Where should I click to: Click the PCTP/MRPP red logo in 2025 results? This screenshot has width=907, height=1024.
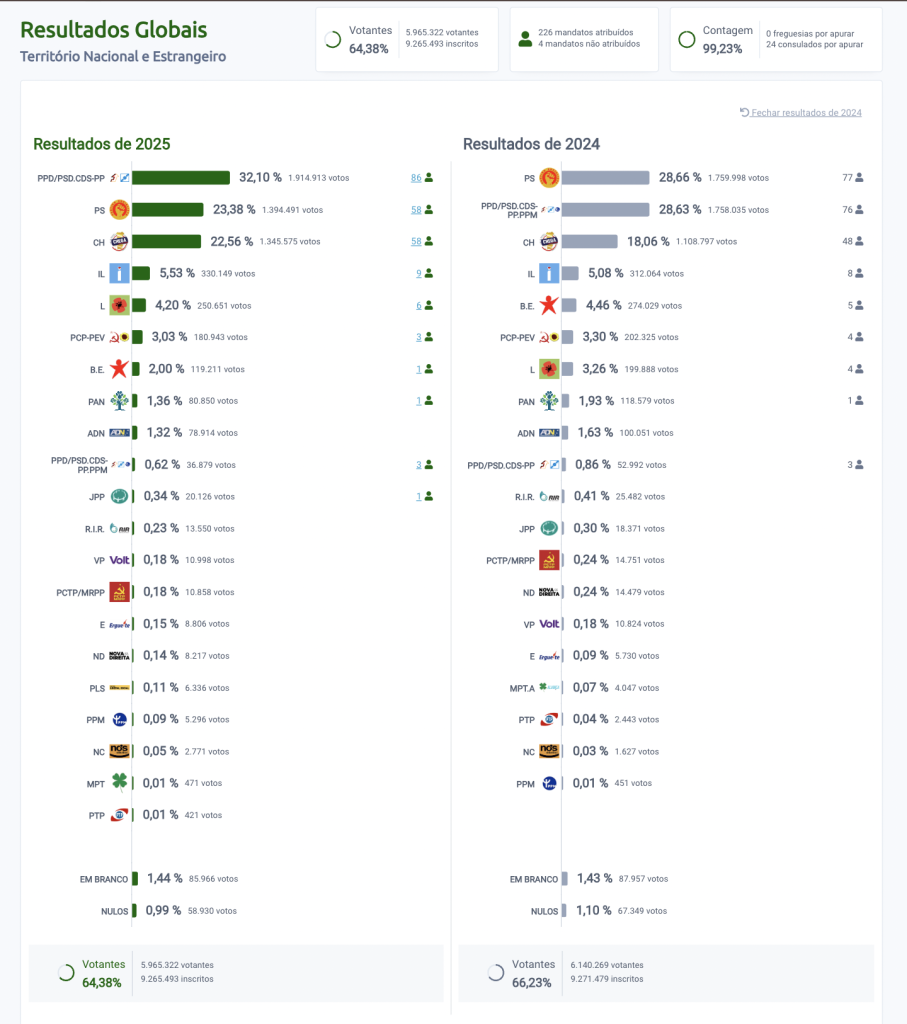pos(119,592)
